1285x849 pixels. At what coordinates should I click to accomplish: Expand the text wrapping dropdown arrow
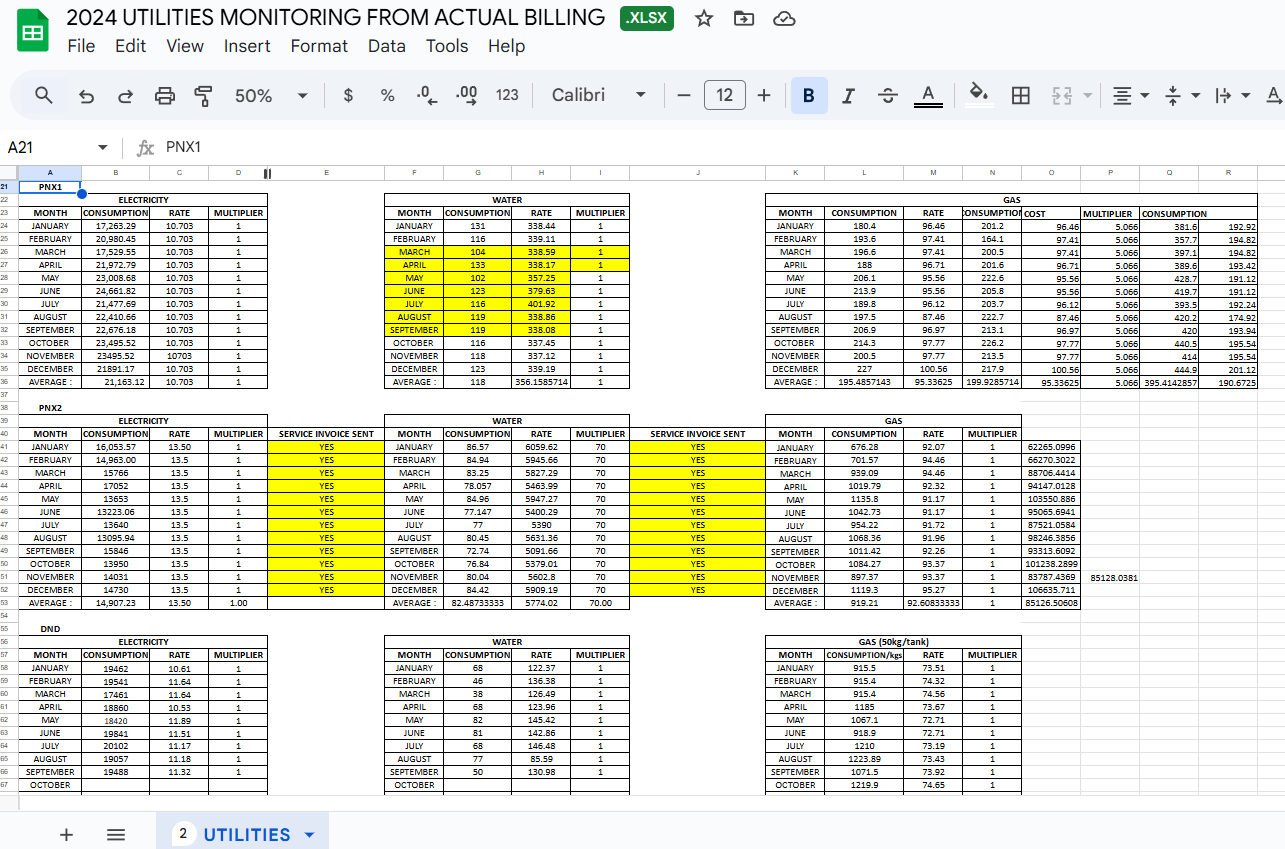coord(1246,95)
